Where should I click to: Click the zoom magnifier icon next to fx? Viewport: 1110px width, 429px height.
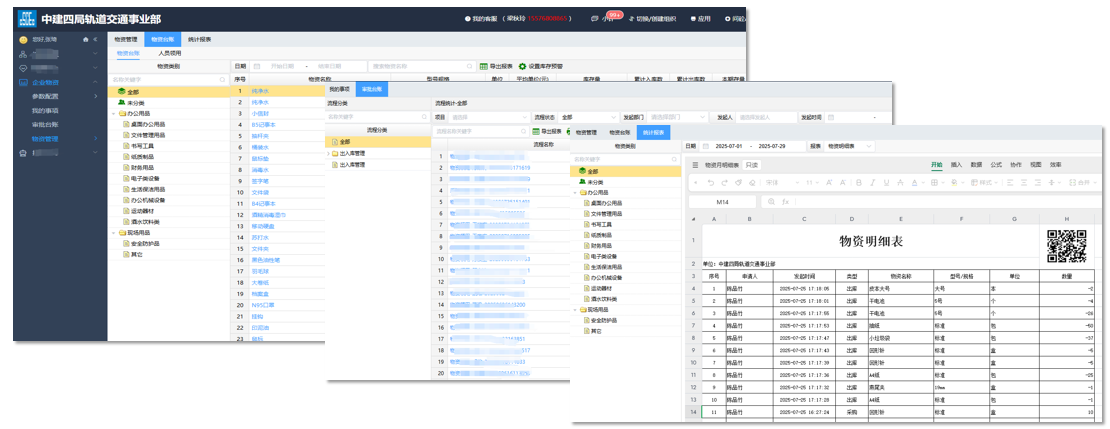[x=772, y=202]
